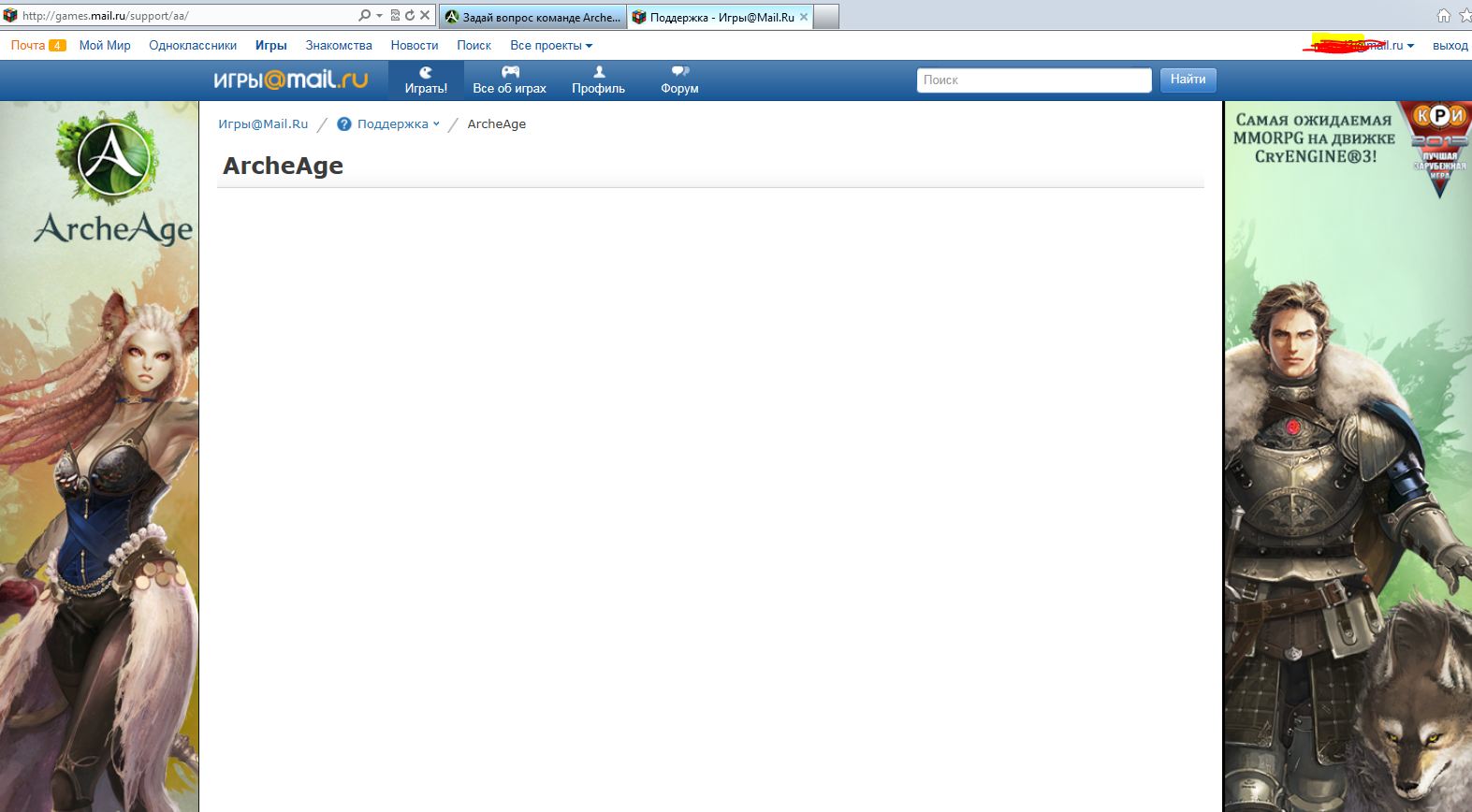Switch to the 'Задай вопрос команде Arche...' tab
Viewport: 1472px width, 812px height.
[532, 17]
